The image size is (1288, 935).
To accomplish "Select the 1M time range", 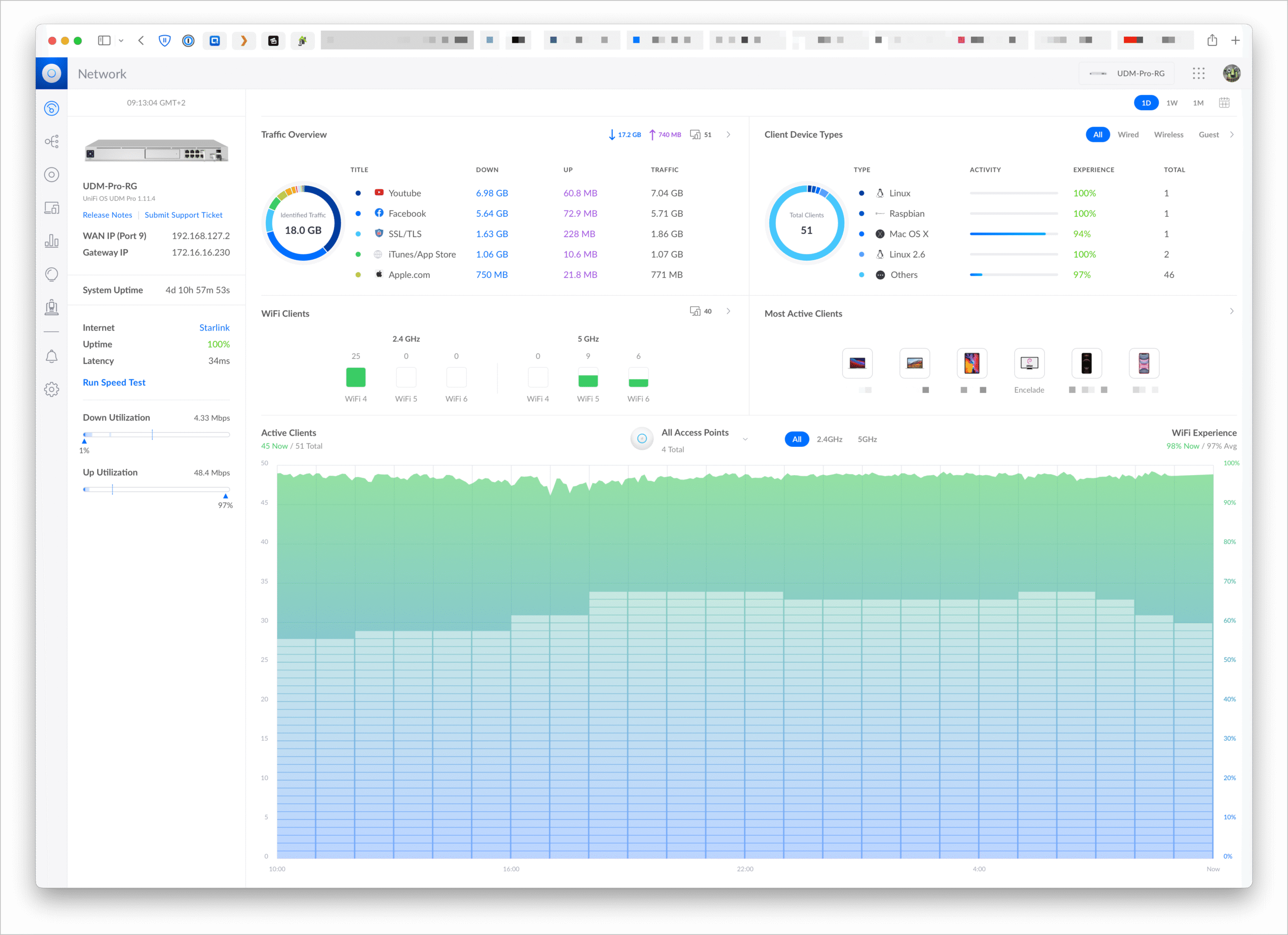I will tap(1198, 103).
